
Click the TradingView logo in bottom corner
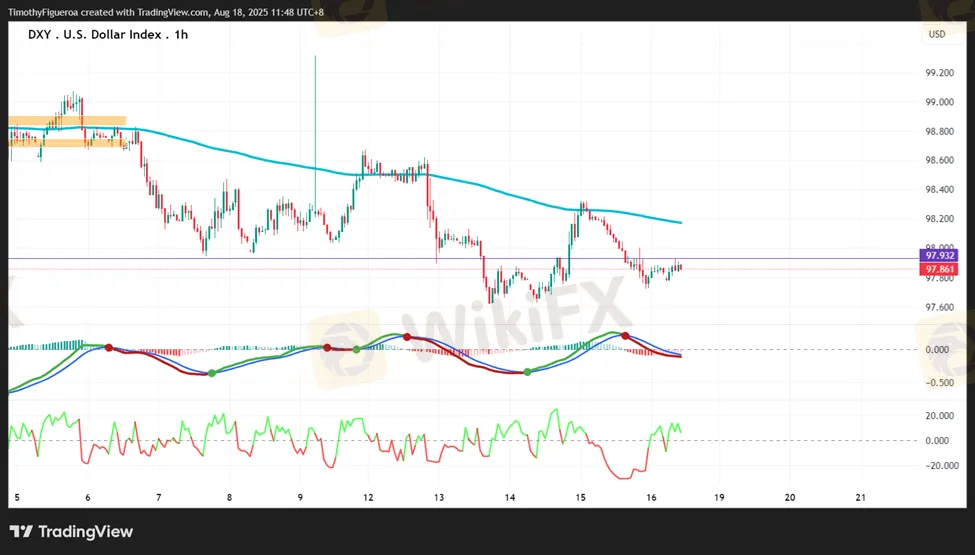[71, 532]
